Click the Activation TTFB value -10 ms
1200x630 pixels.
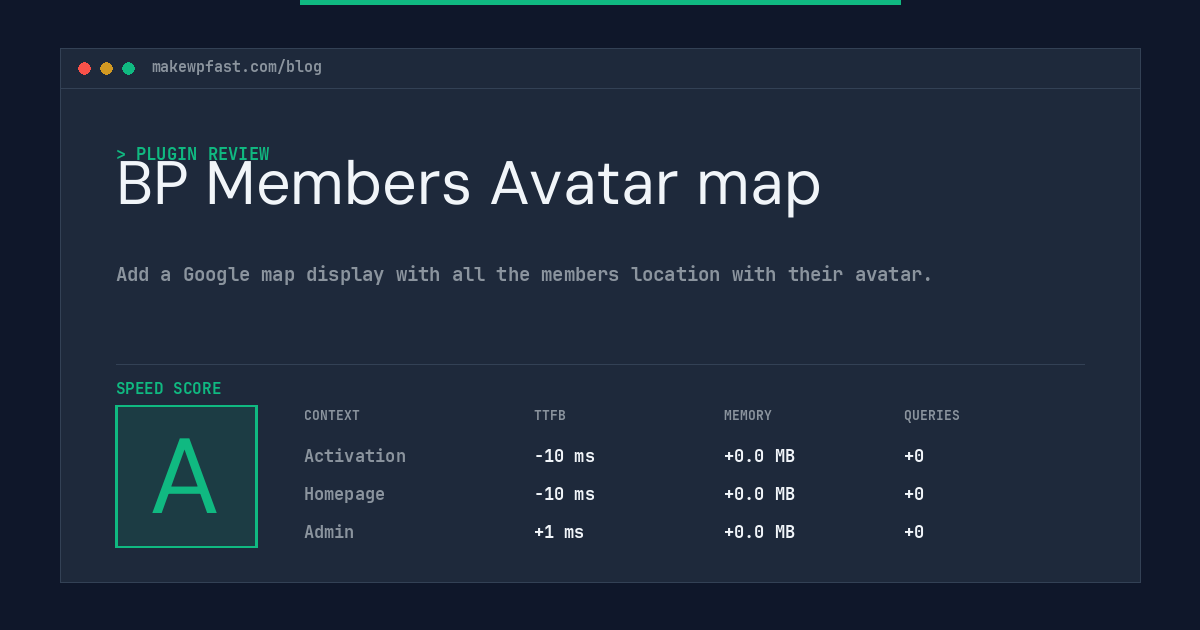tap(564, 456)
